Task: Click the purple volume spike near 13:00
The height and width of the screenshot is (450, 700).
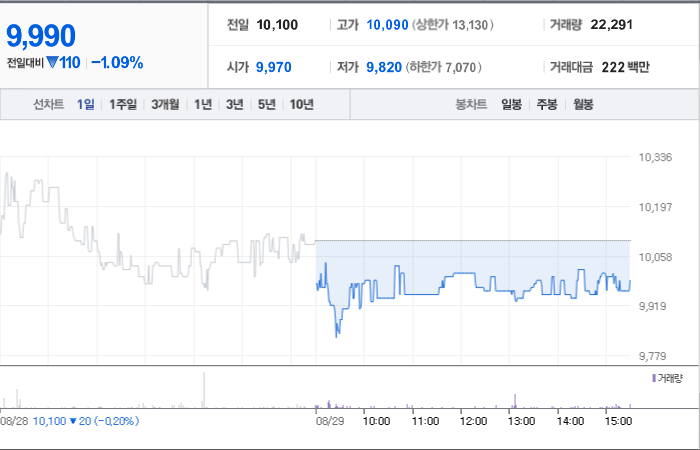Action: [x=515, y=401]
